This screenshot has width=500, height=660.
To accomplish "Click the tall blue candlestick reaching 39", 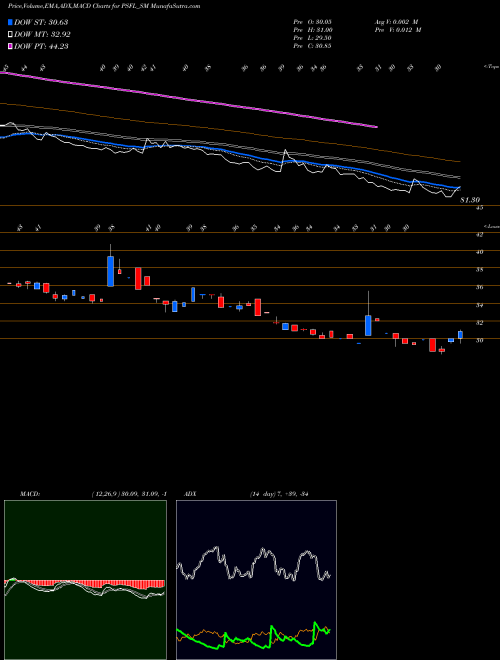I will [x=110, y=271].
